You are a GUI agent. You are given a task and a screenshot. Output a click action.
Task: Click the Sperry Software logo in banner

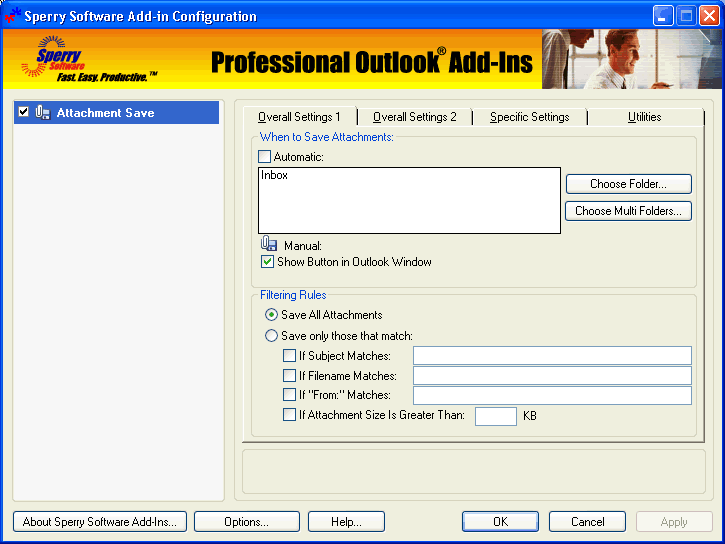pos(54,59)
